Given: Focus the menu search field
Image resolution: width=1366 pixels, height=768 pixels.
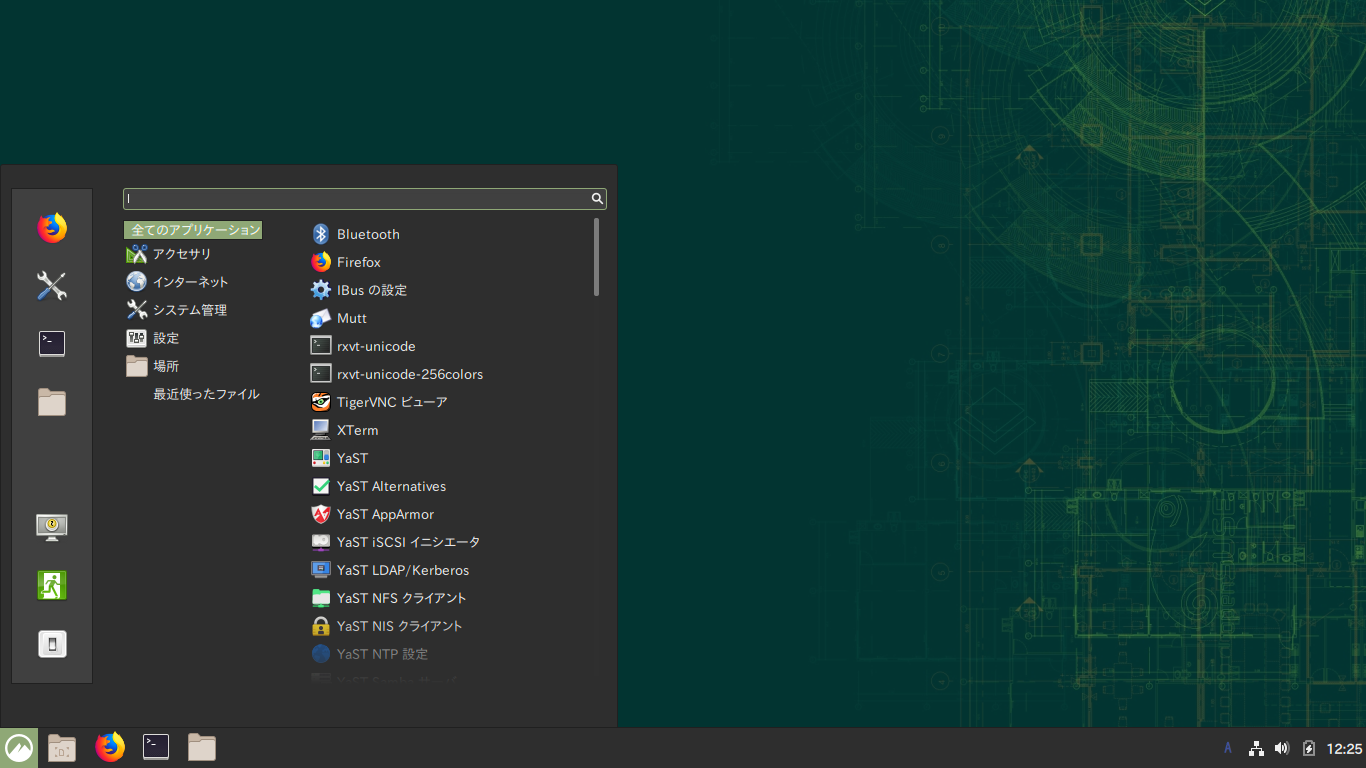Looking at the screenshot, I should [x=365, y=199].
